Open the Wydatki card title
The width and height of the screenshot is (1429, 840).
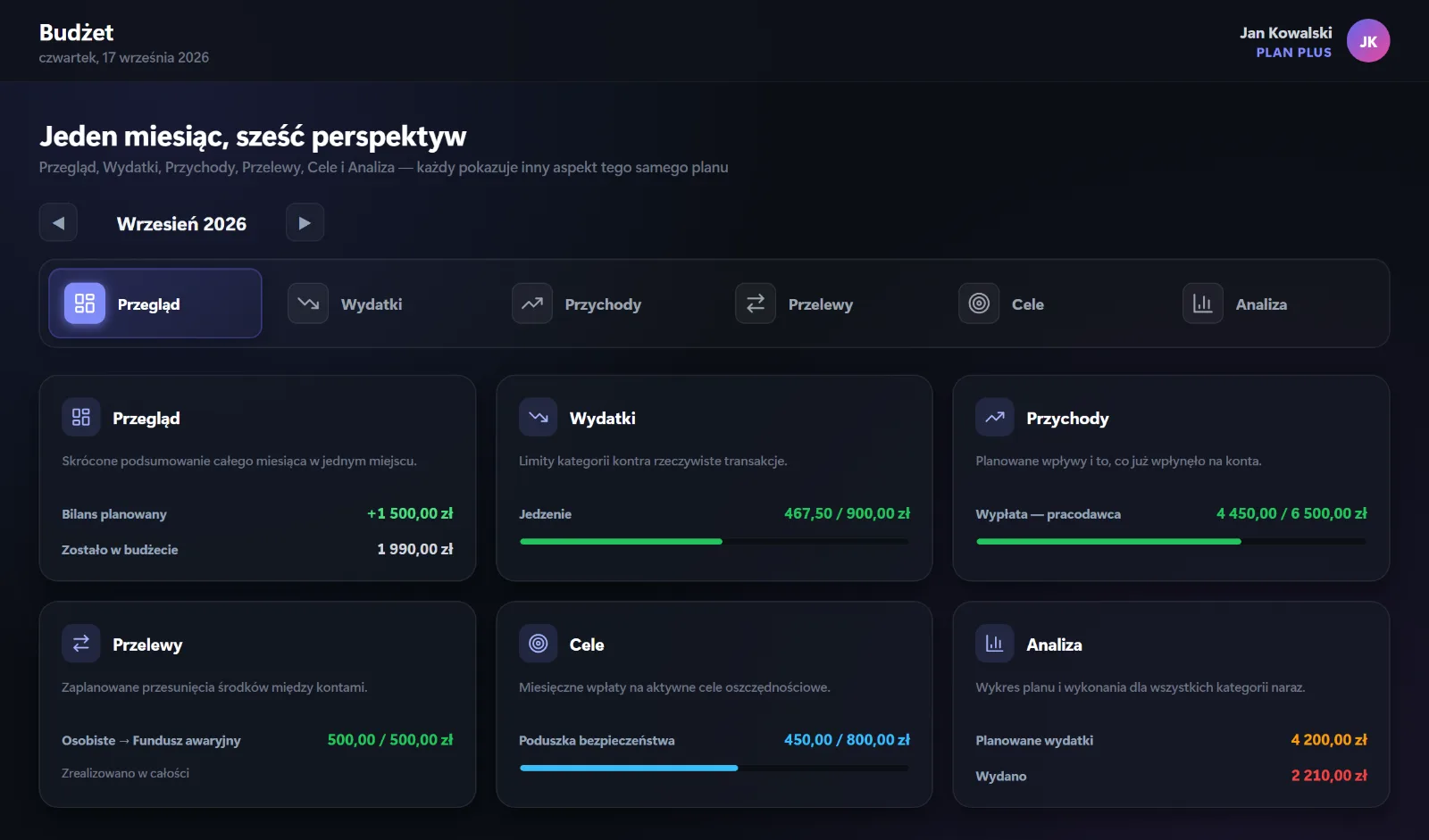click(x=603, y=419)
